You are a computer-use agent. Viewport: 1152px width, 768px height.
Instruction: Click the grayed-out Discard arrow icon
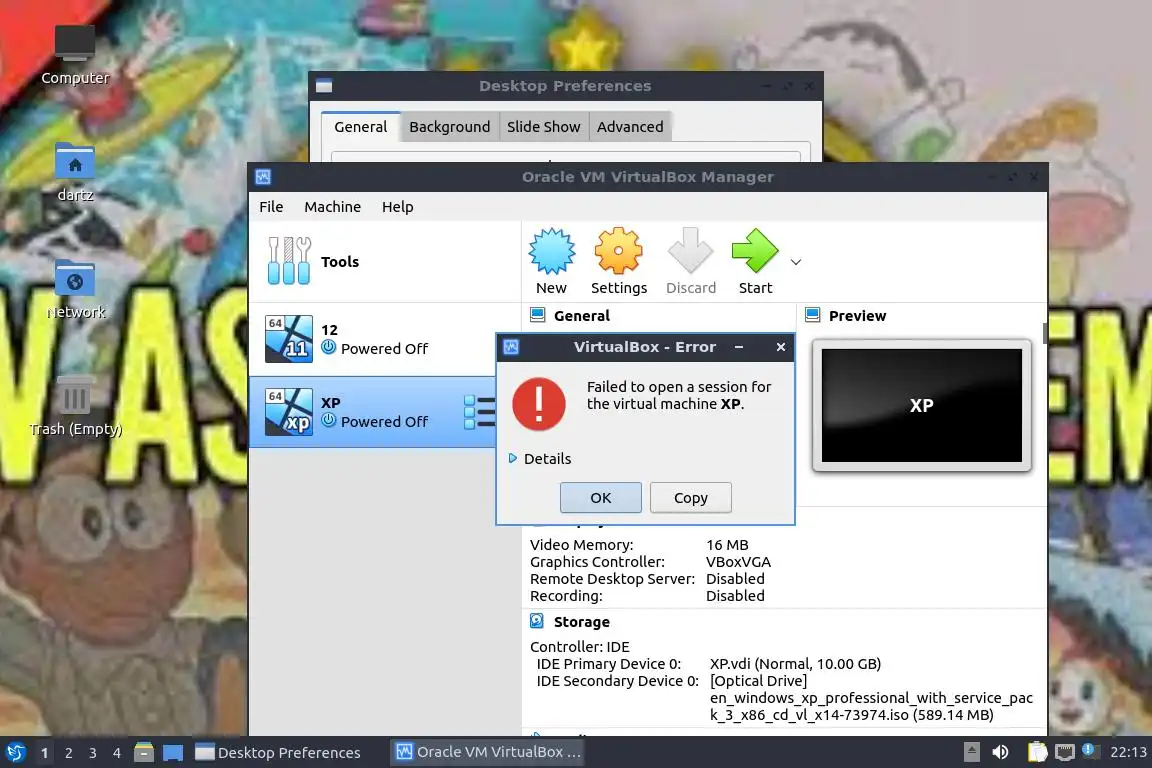click(691, 251)
